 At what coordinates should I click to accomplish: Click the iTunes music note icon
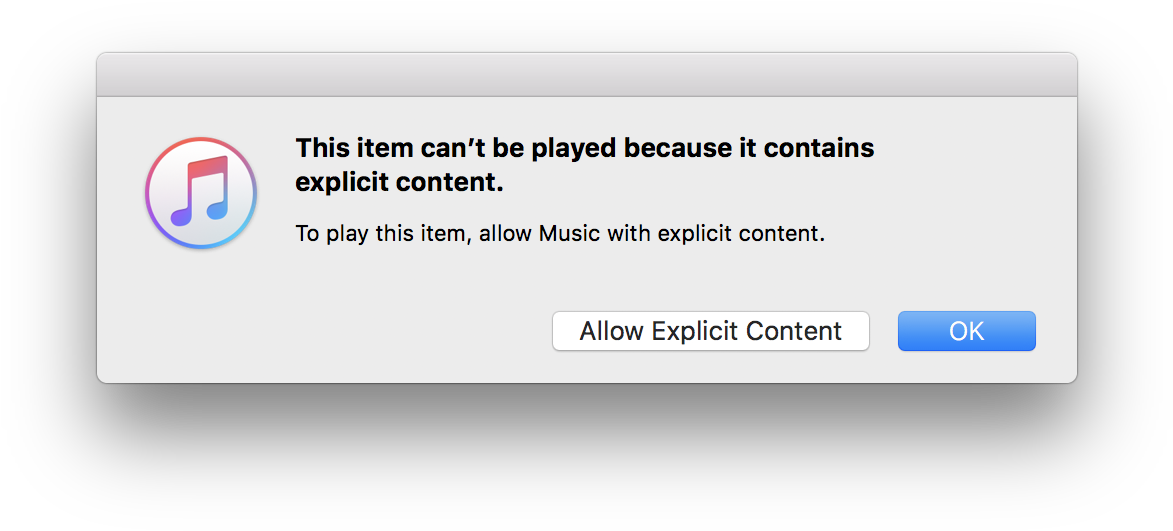(x=201, y=193)
